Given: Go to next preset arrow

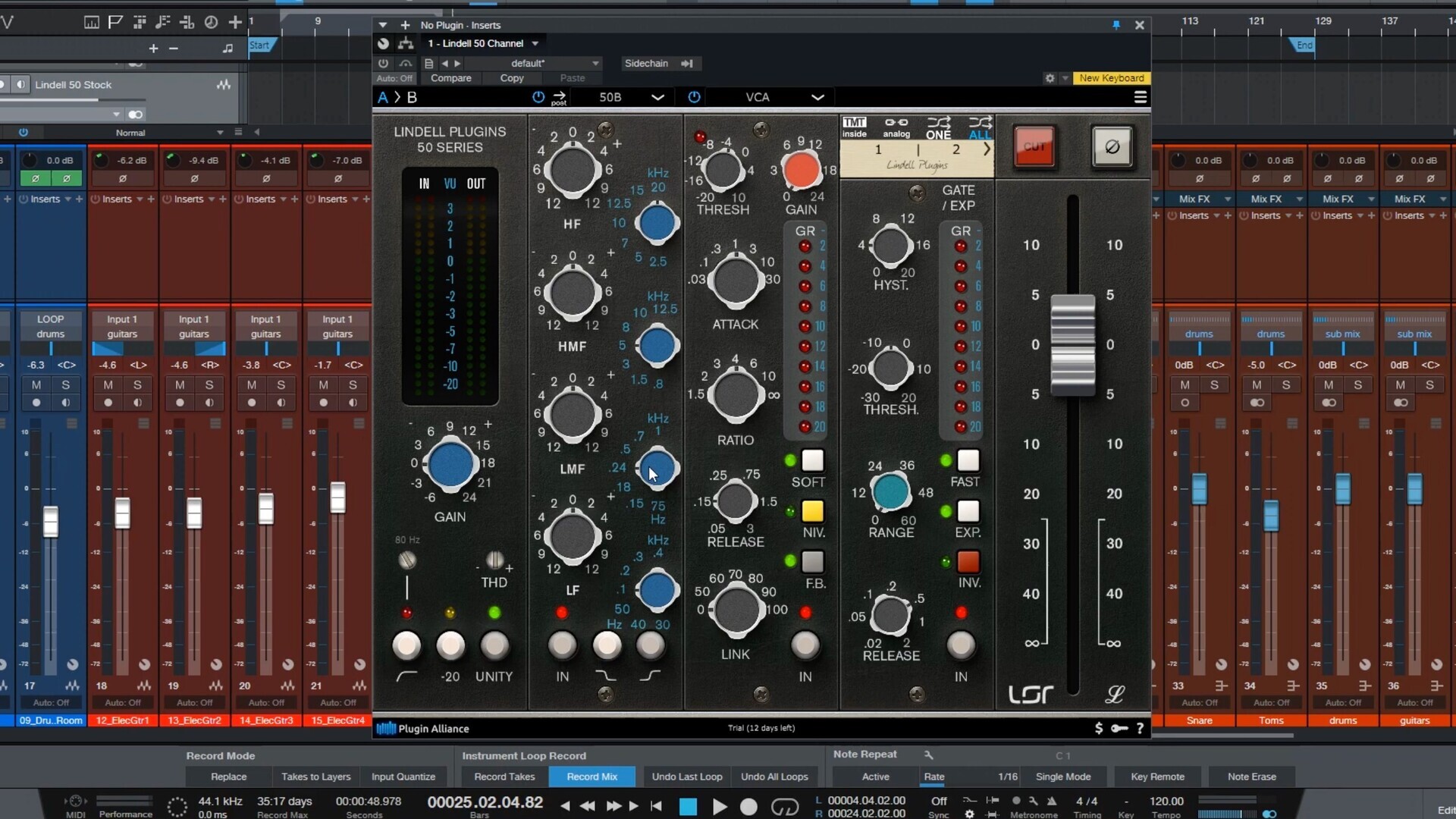Looking at the screenshot, I should (457, 63).
